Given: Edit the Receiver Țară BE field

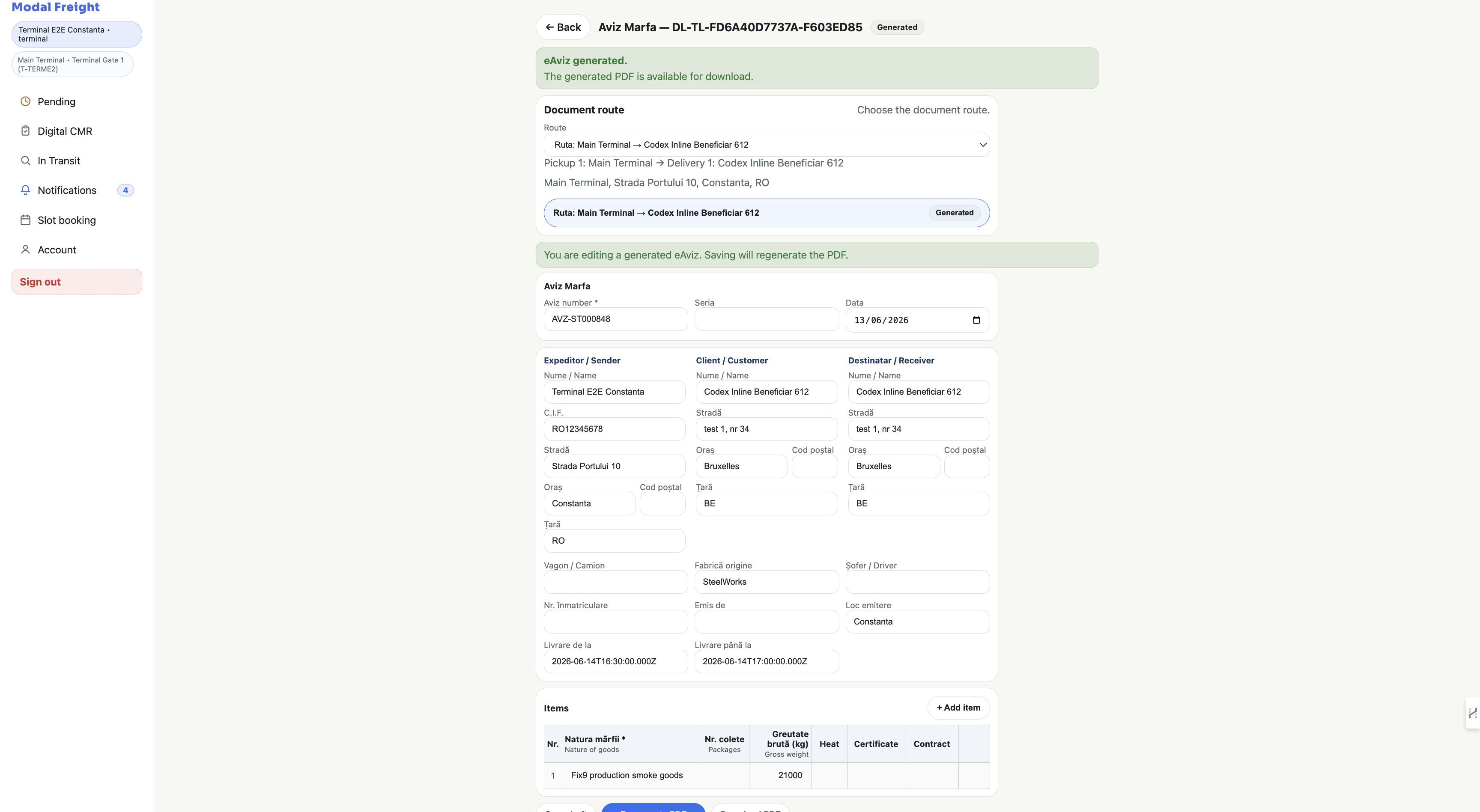Looking at the screenshot, I should click(x=919, y=504).
